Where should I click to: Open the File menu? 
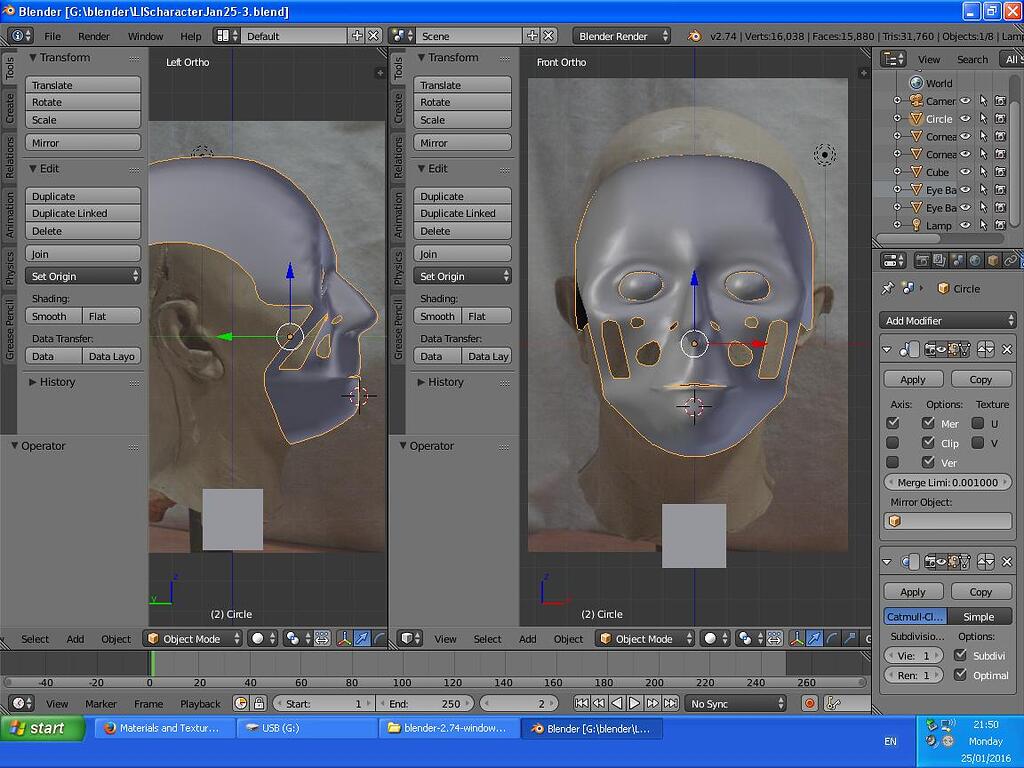[52, 36]
